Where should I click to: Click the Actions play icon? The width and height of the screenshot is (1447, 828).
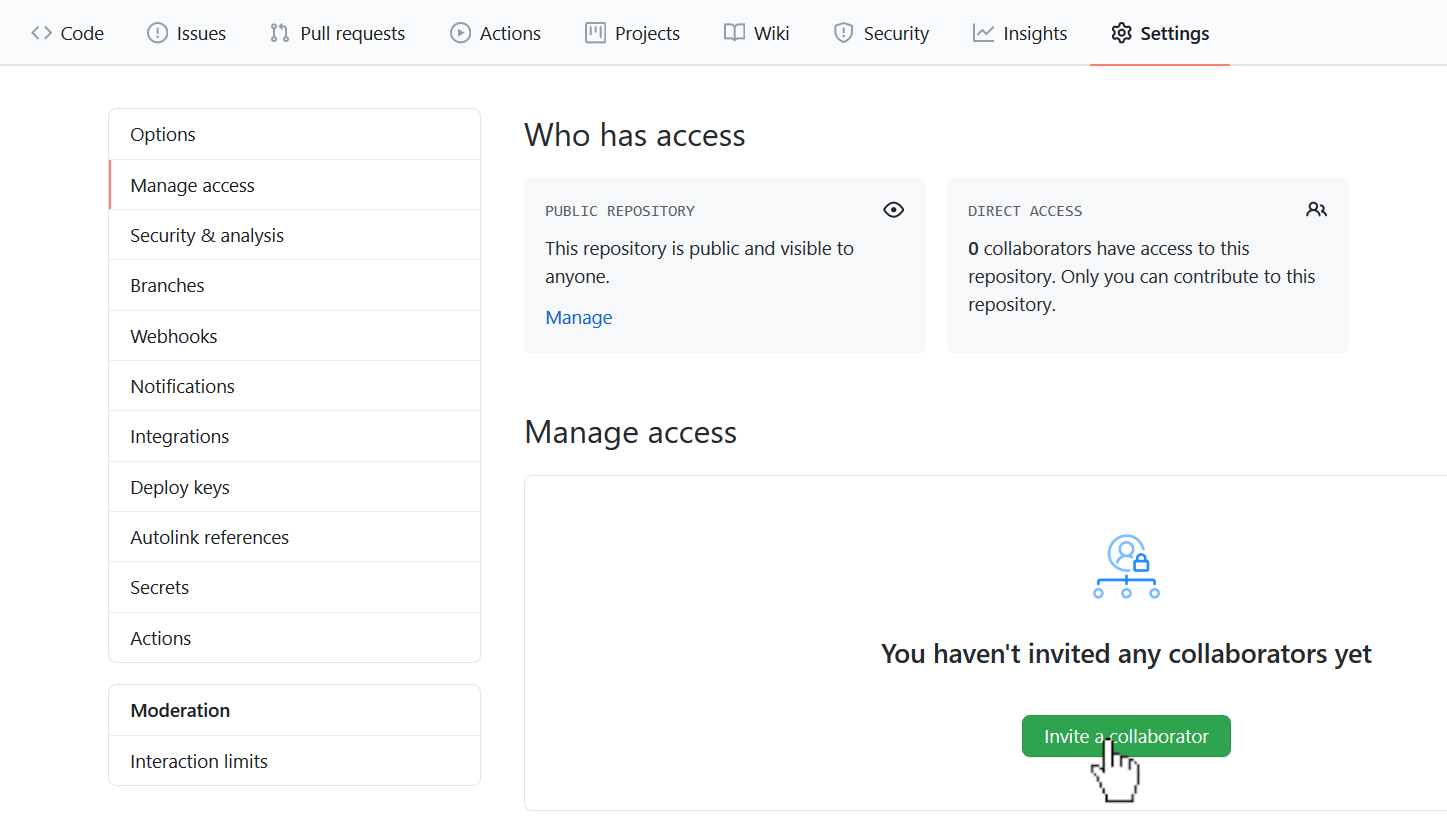460,33
